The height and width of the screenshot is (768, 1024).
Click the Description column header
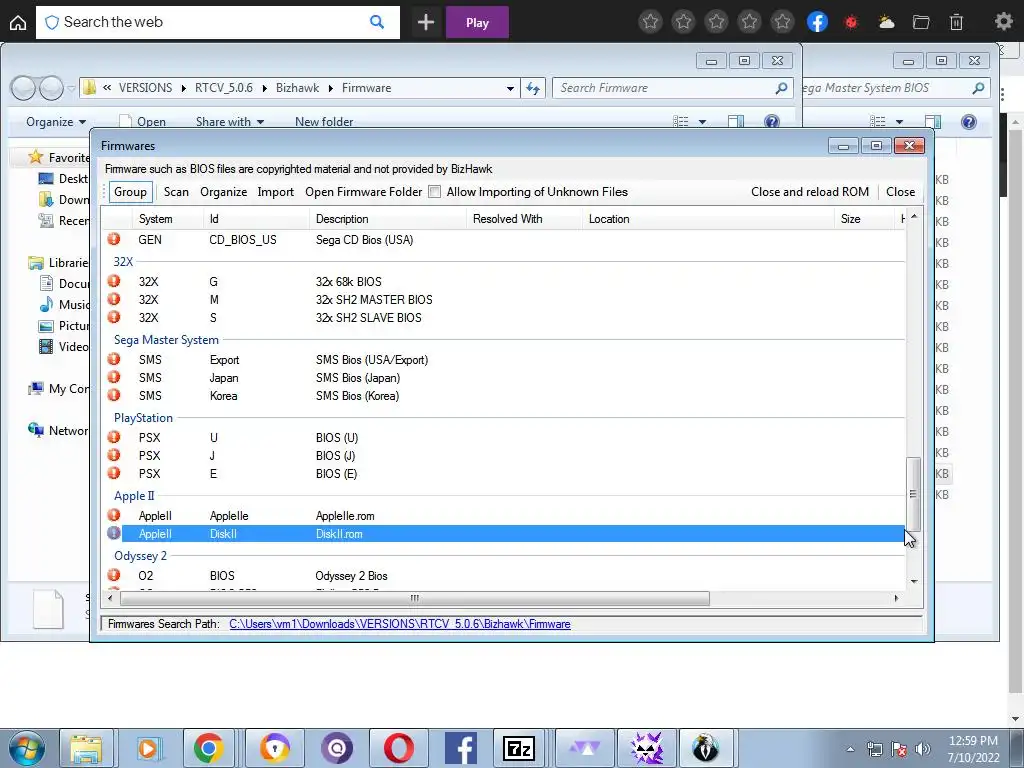click(388, 219)
